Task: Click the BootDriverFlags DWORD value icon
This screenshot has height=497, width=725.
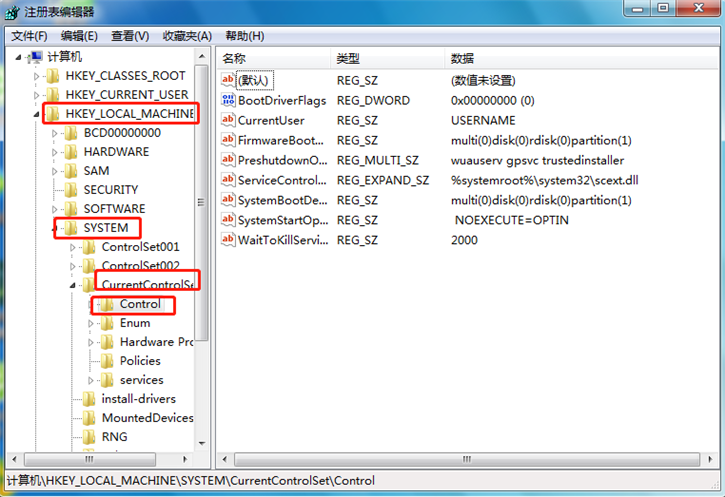Action: (227, 100)
